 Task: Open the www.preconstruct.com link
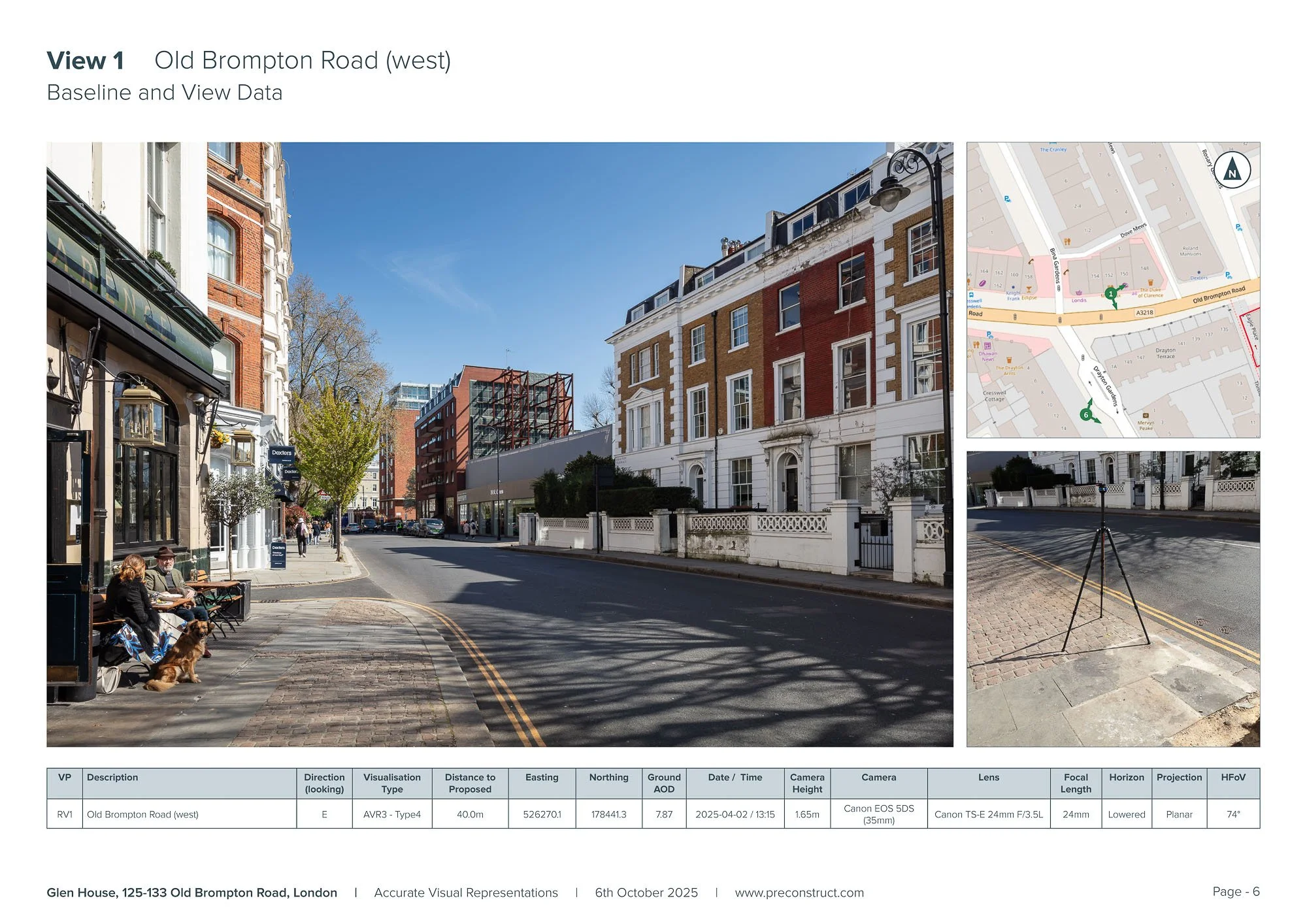coord(799,893)
